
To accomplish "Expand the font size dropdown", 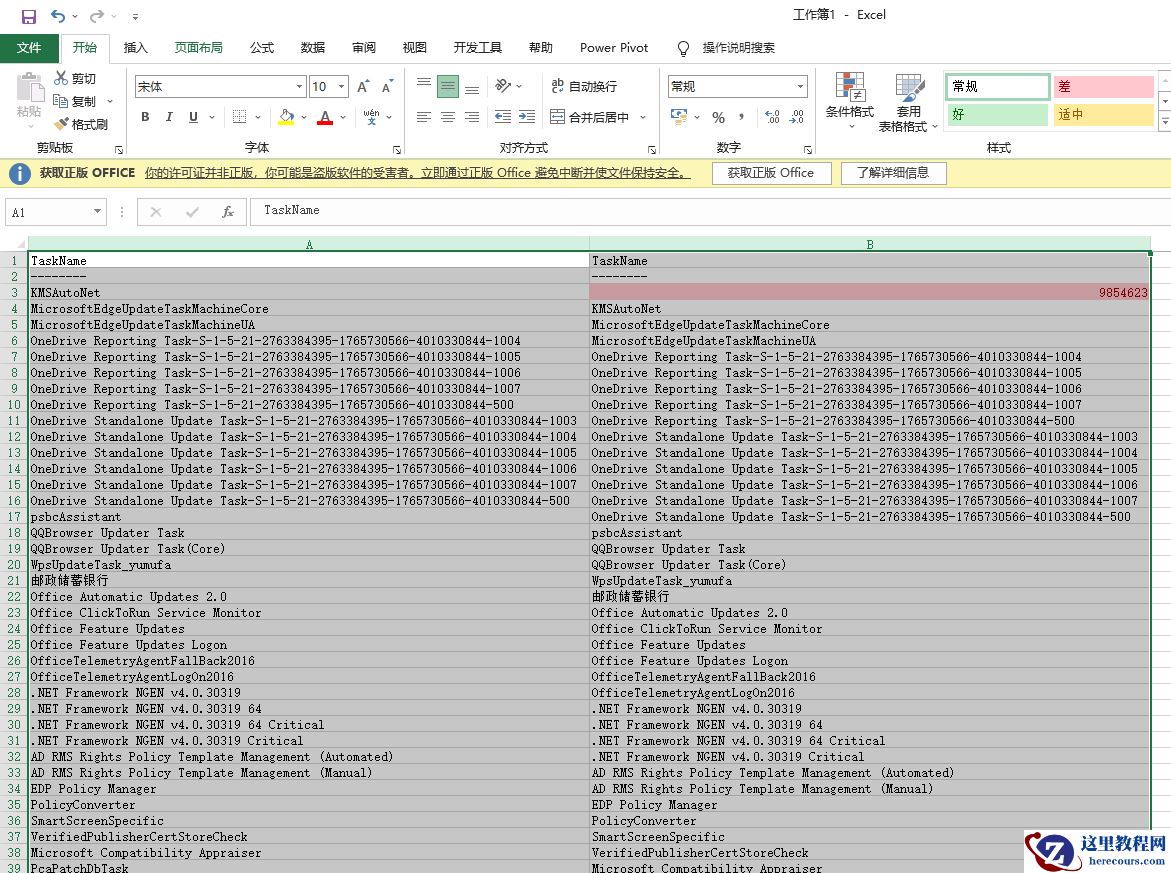I will coord(341,87).
